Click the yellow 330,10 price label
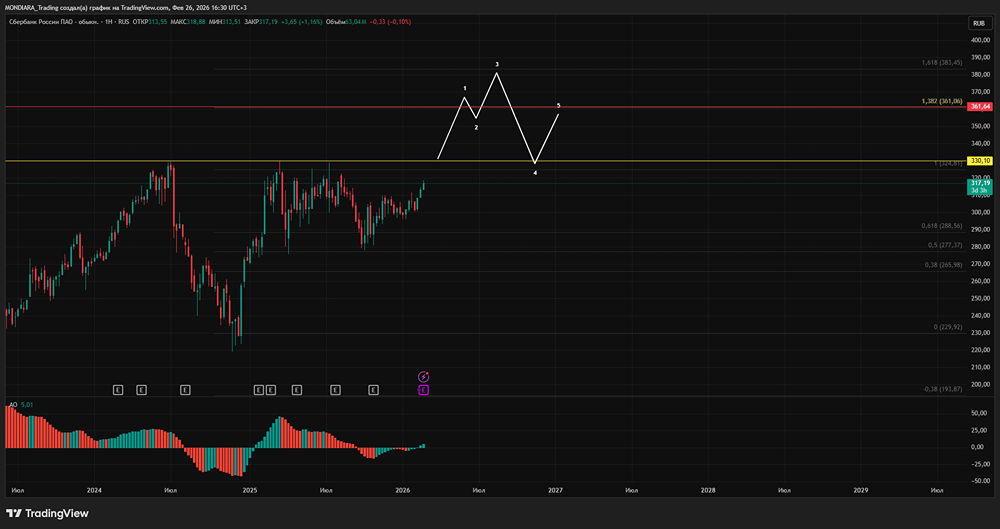The image size is (1000, 529). coord(979,161)
